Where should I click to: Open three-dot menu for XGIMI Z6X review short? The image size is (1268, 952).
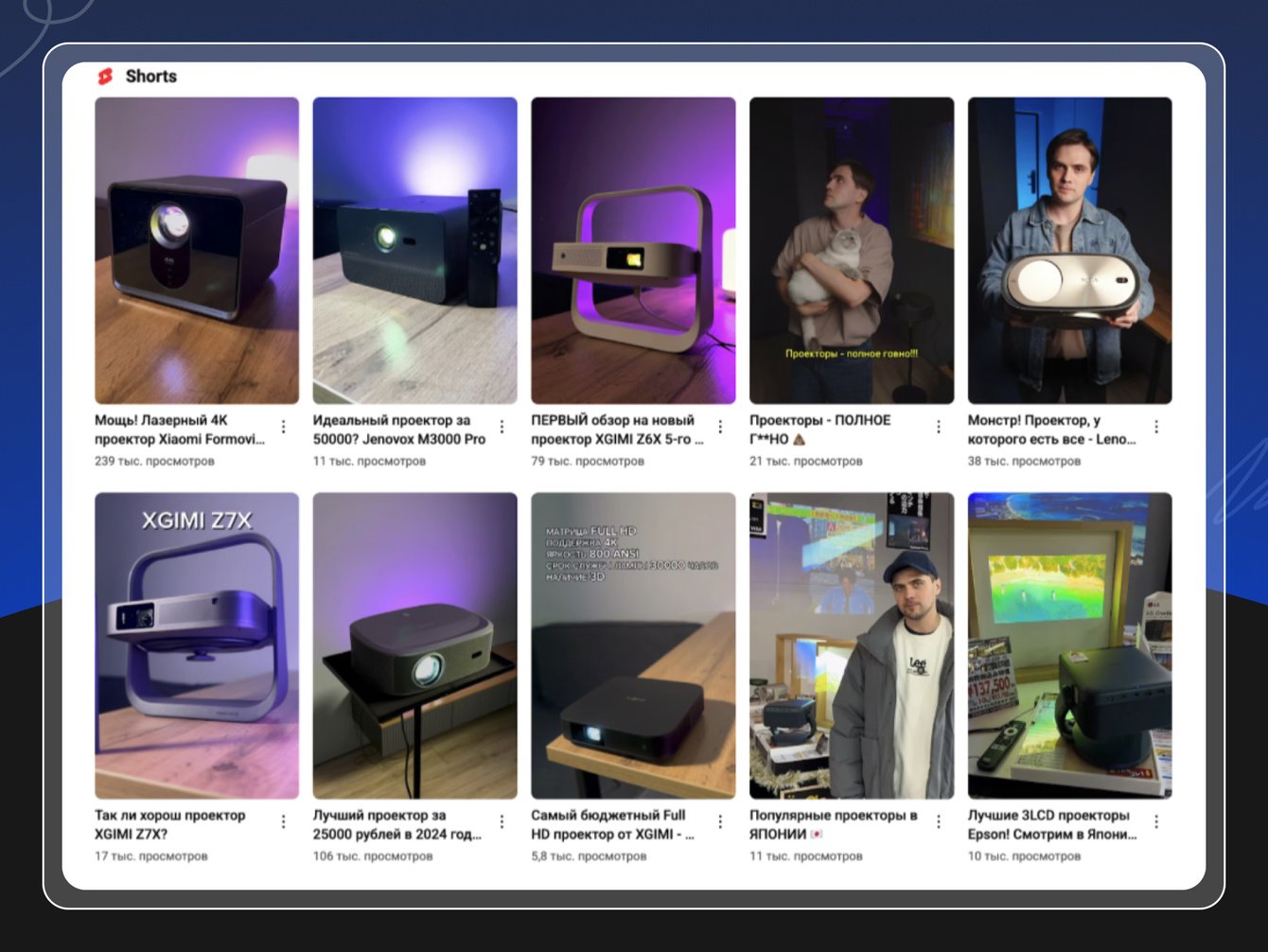point(720,428)
